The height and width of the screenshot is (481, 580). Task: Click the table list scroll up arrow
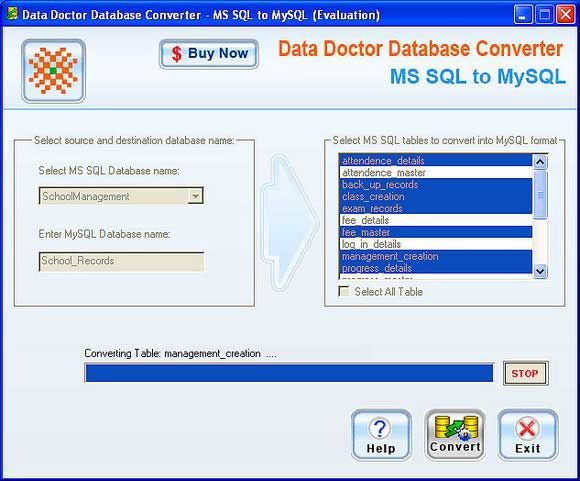point(540,162)
